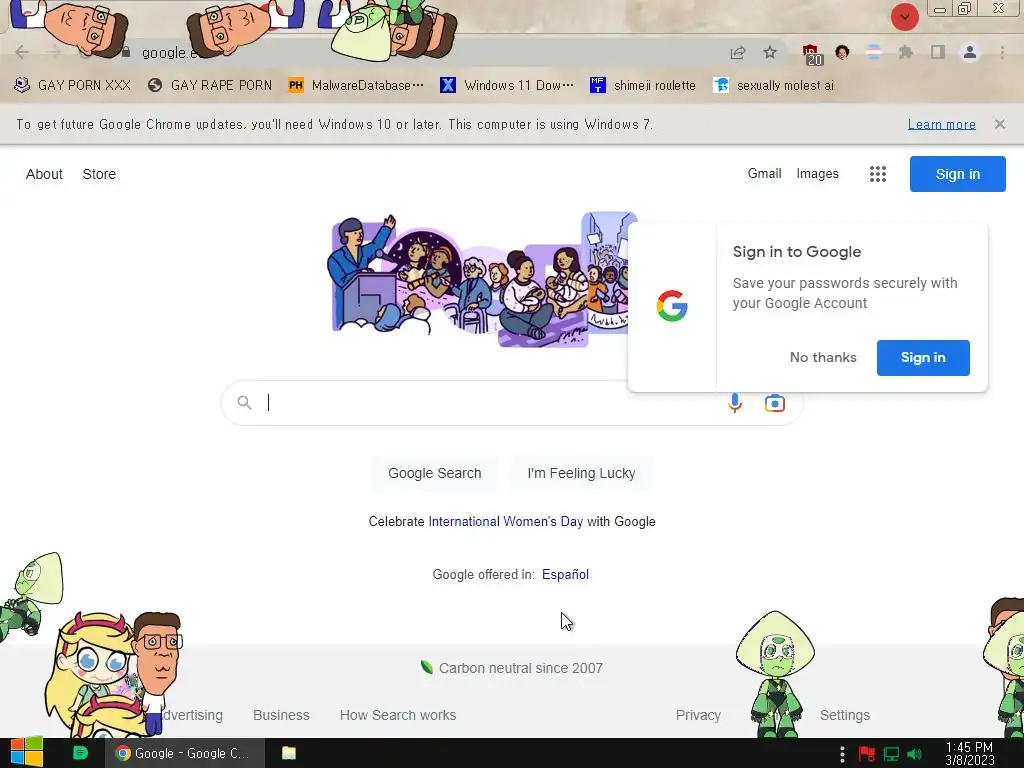Open the Windows 11 Dow… bookmark

click(507, 86)
